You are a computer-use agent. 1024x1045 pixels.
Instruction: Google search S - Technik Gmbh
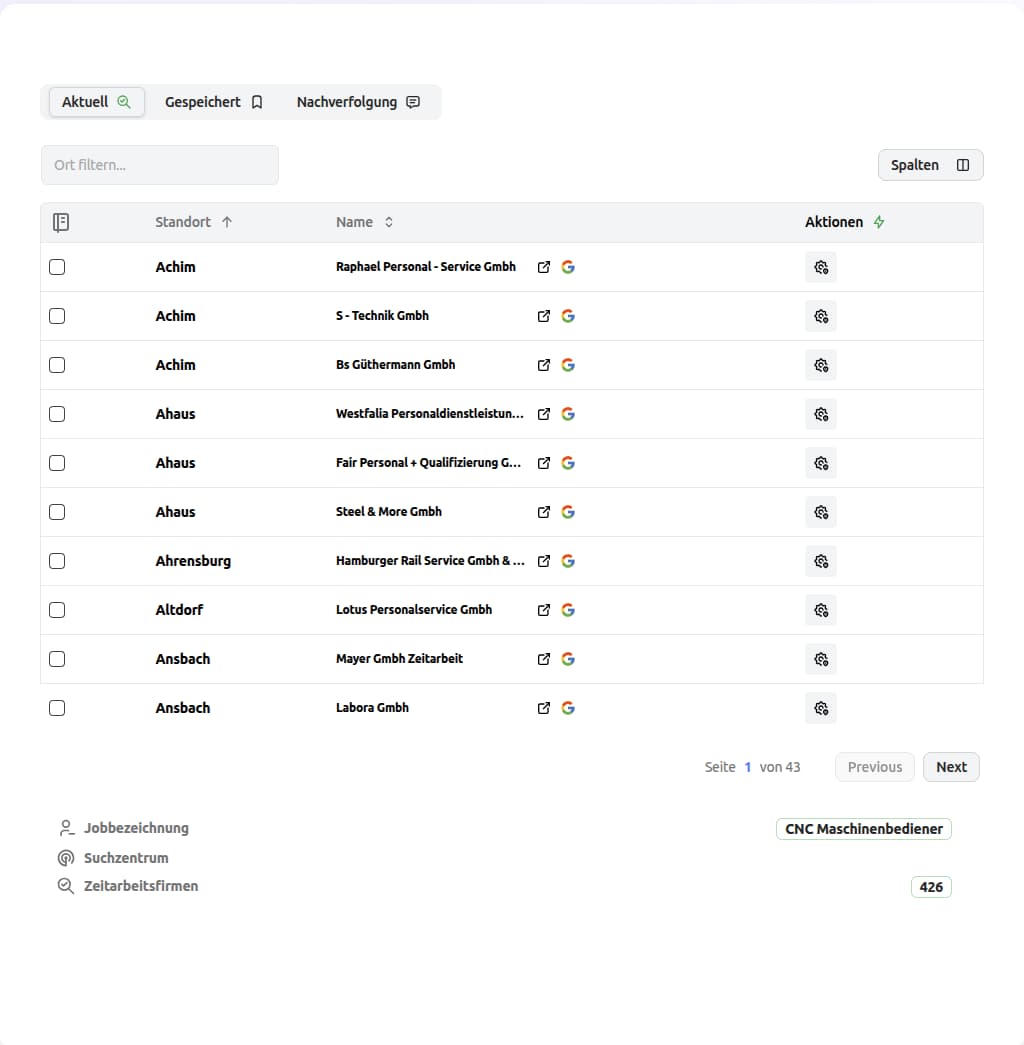pos(568,316)
